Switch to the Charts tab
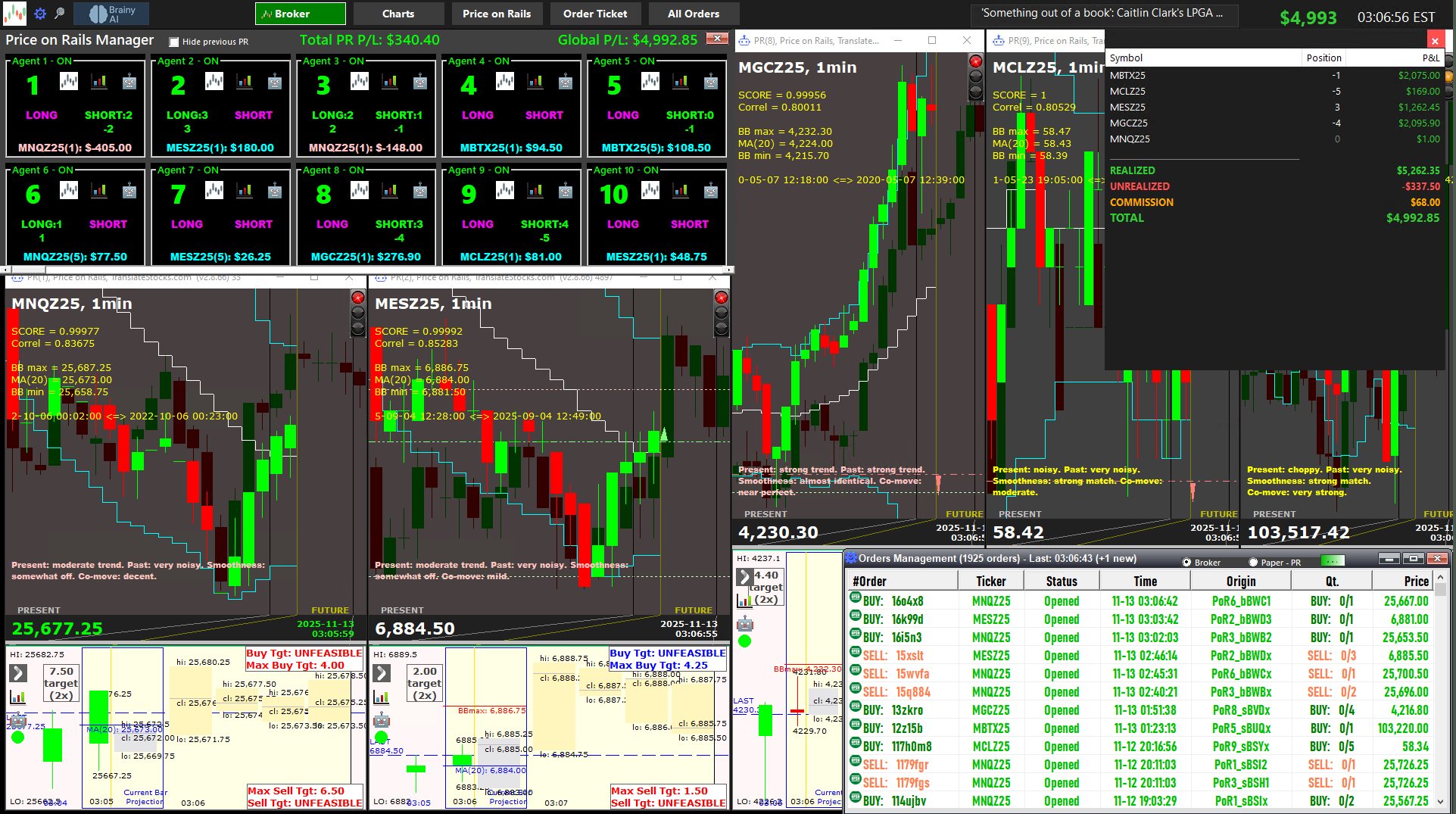1456x814 pixels. coord(398,14)
